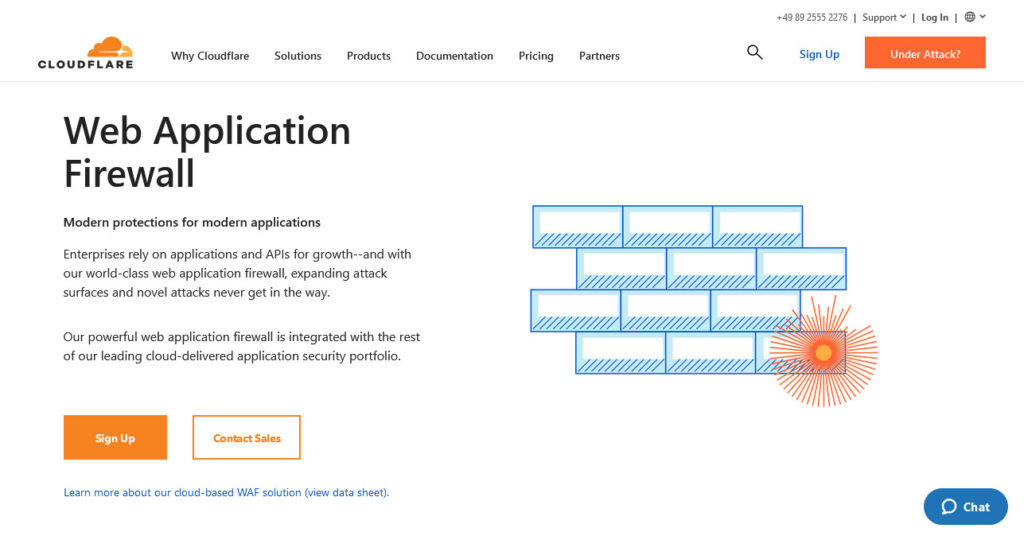Viewport: 1024px width, 536px height.
Task: Click the Web Application Firewall heading
Action: click(x=207, y=151)
